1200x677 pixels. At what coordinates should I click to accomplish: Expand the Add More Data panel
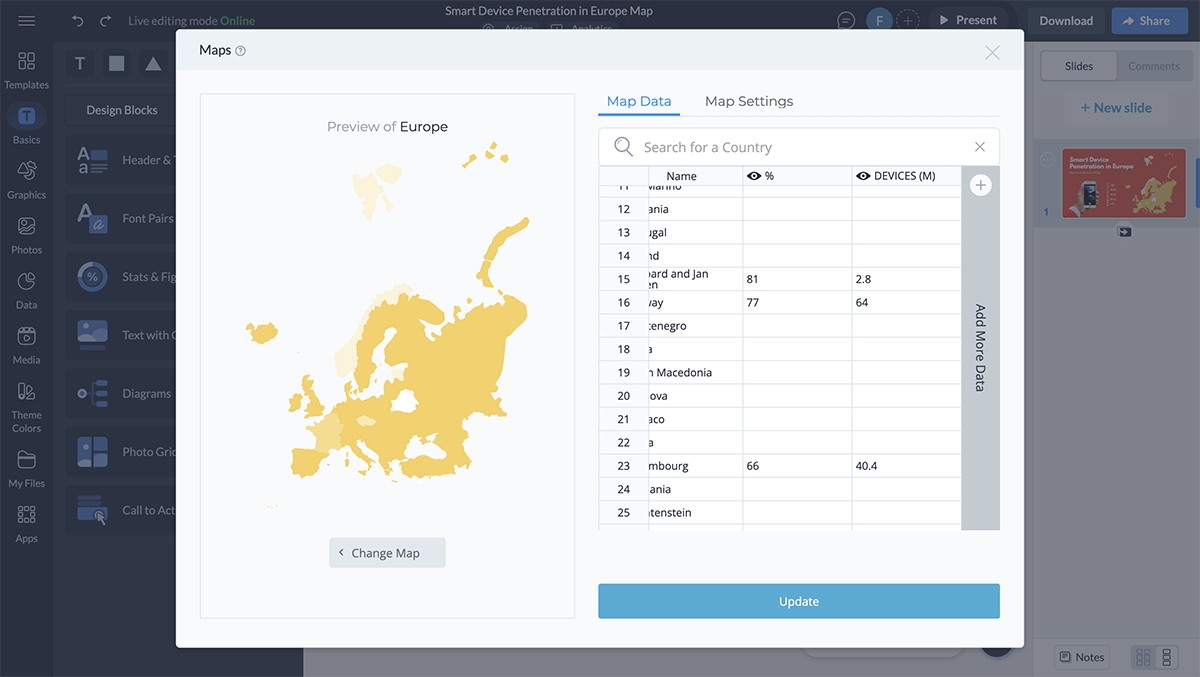(980, 347)
